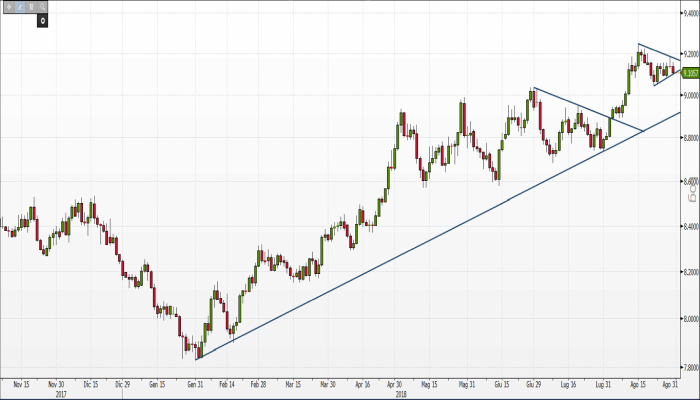Viewport: 700px width, 400px height.
Task: Click the 9.0000 label on the price axis
Action: pyautogui.click(x=690, y=96)
